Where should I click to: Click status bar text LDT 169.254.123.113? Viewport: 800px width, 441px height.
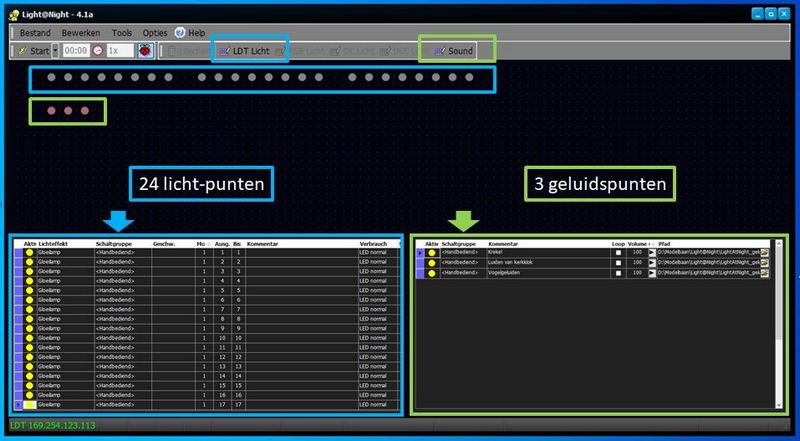pyautogui.click(x=52, y=426)
